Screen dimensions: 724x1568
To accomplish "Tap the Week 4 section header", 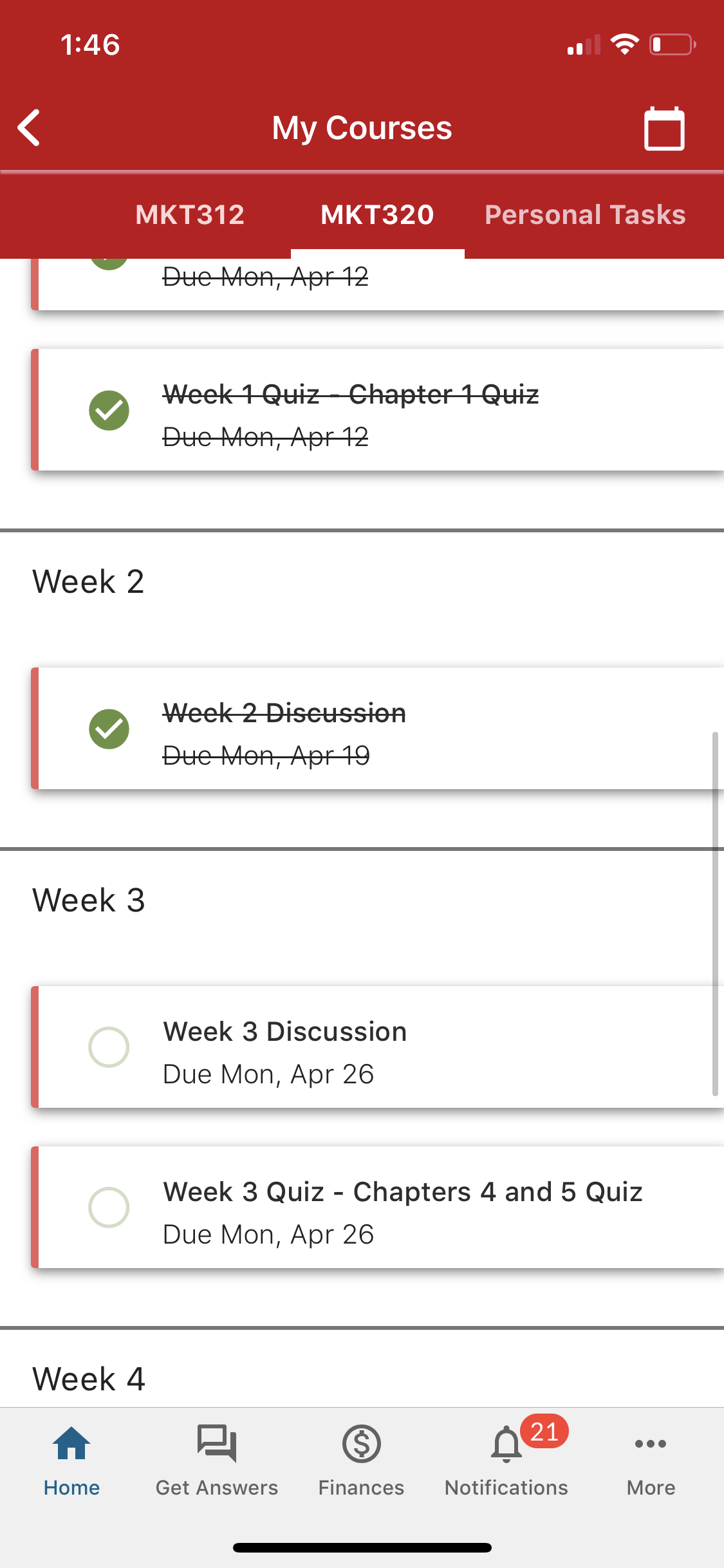I will point(89,1379).
